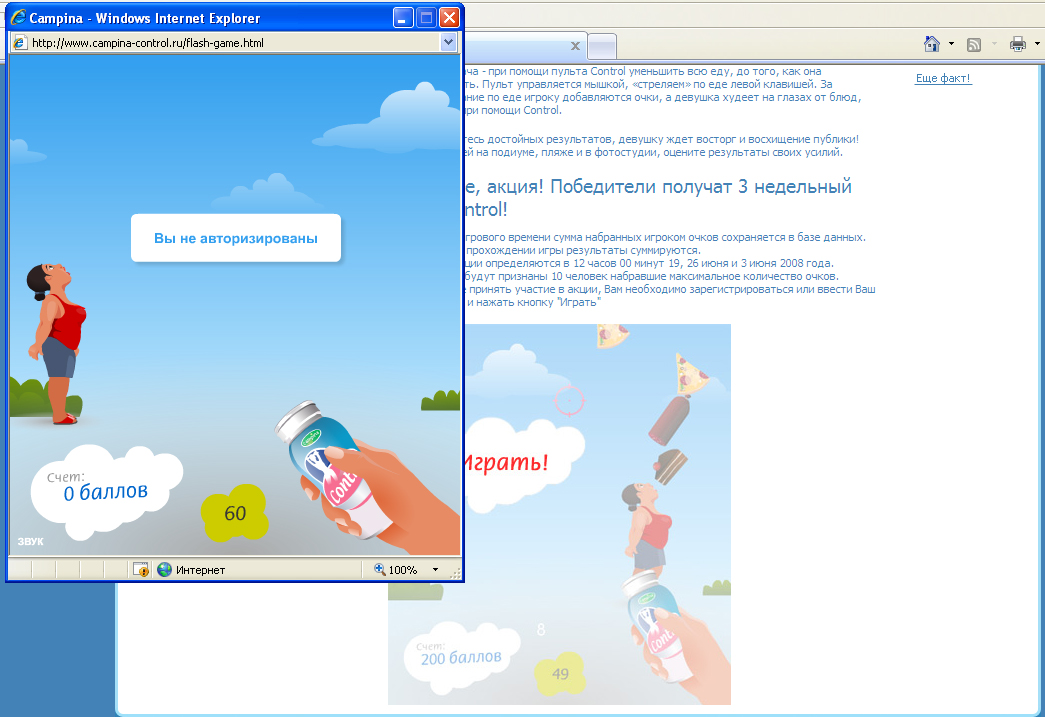Expand the zoom level dropdown arrow
Image resolution: width=1045 pixels, height=717 pixels.
[435, 570]
